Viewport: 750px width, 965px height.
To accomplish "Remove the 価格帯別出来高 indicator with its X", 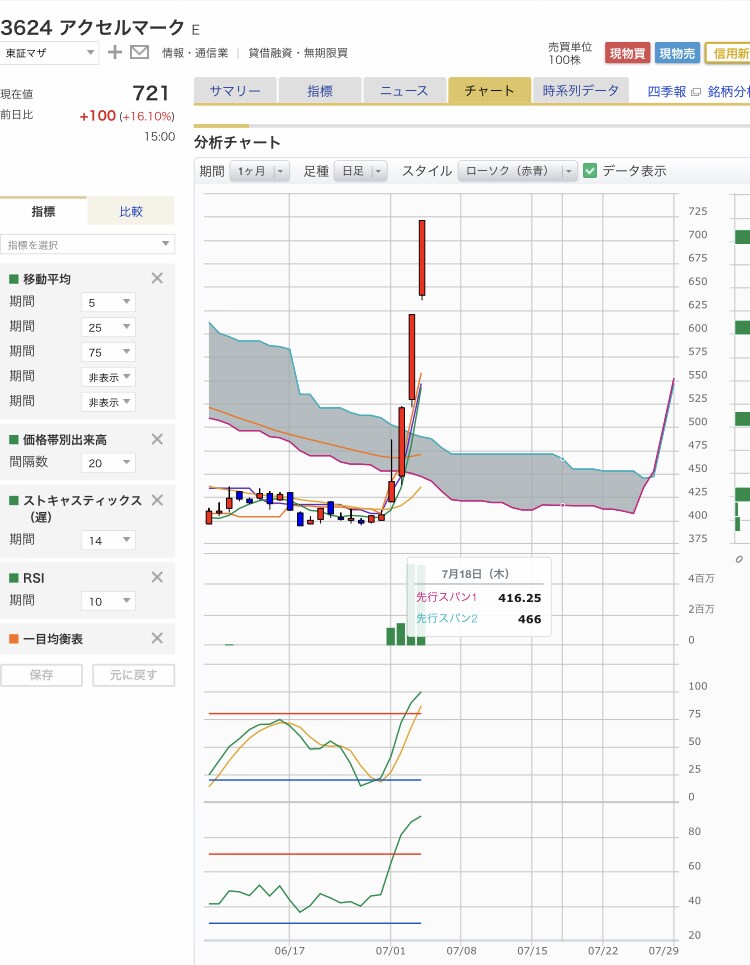I will [158, 439].
